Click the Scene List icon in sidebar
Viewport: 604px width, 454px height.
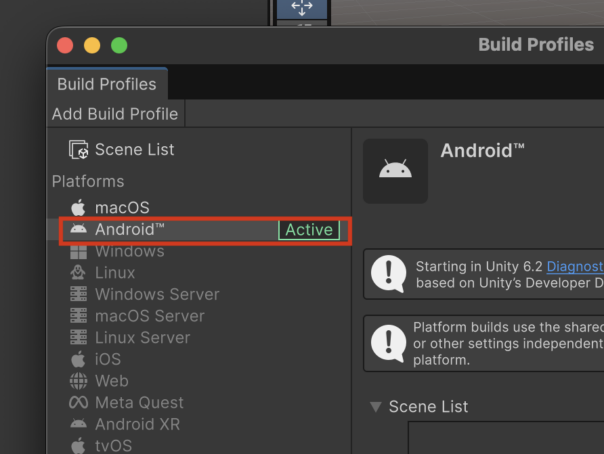(x=78, y=150)
